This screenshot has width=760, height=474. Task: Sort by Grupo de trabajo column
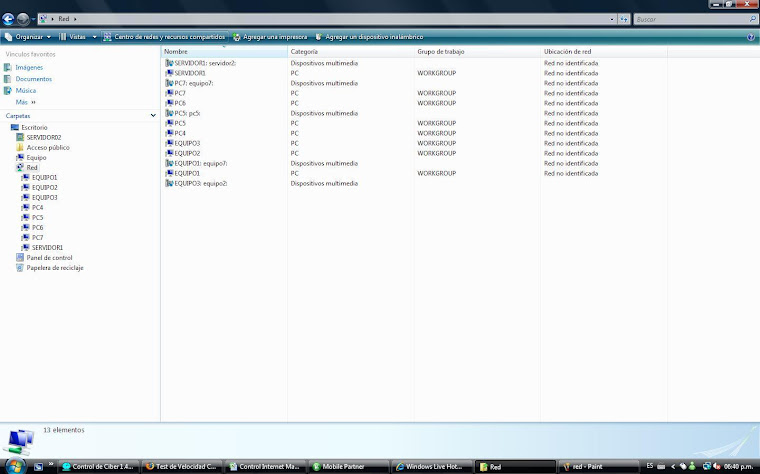coord(477,51)
